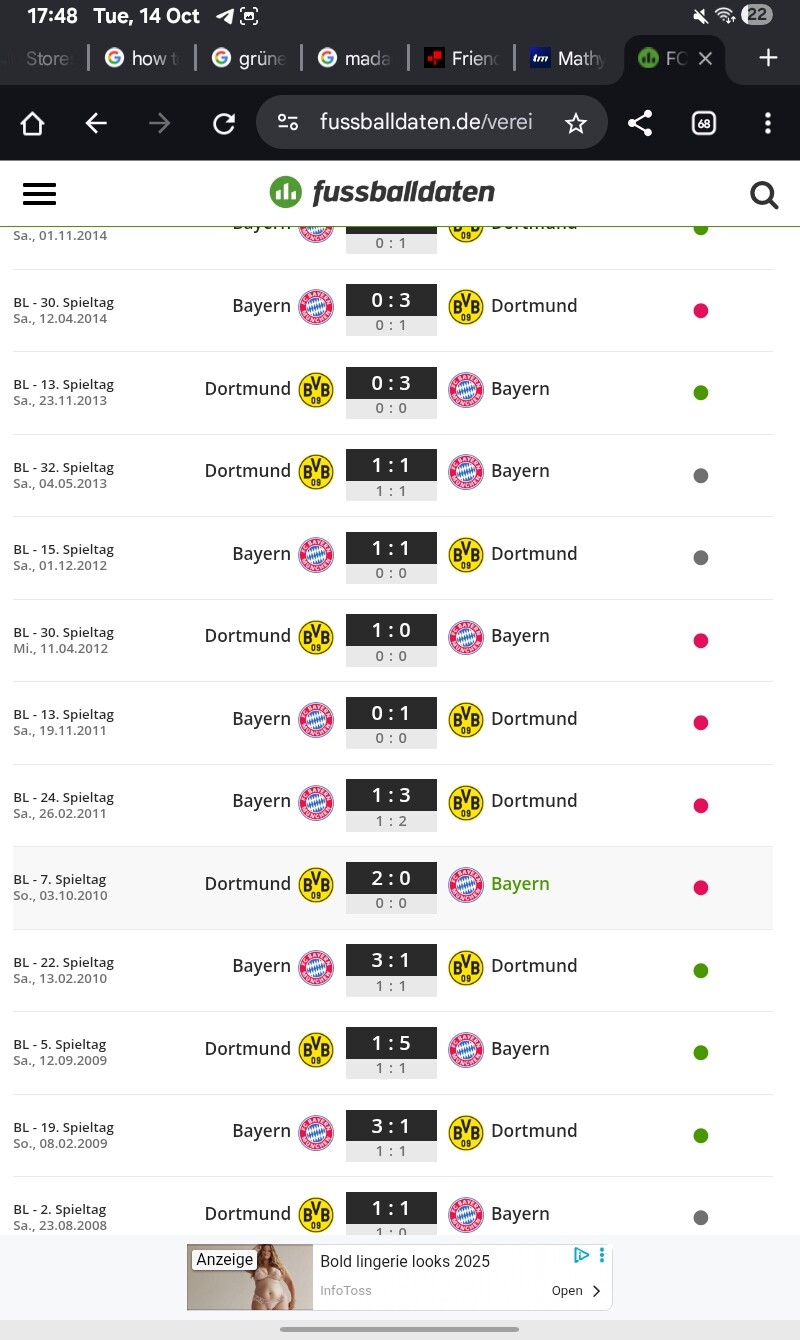Open a new tab with the plus icon

[768, 58]
